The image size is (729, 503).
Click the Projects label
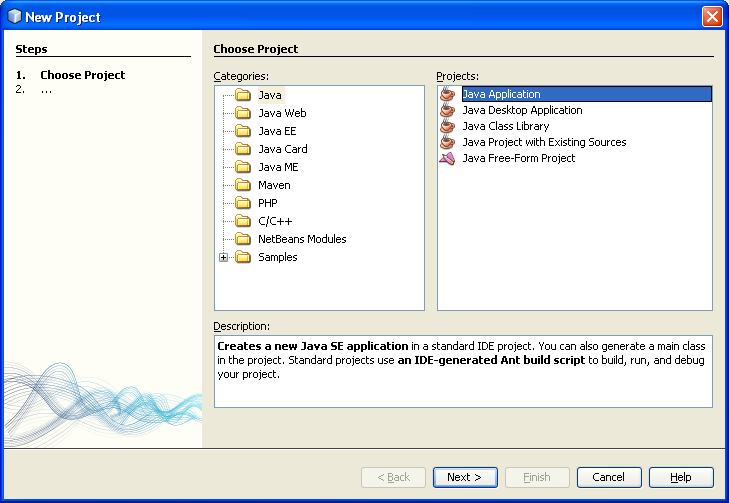(457, 76)
